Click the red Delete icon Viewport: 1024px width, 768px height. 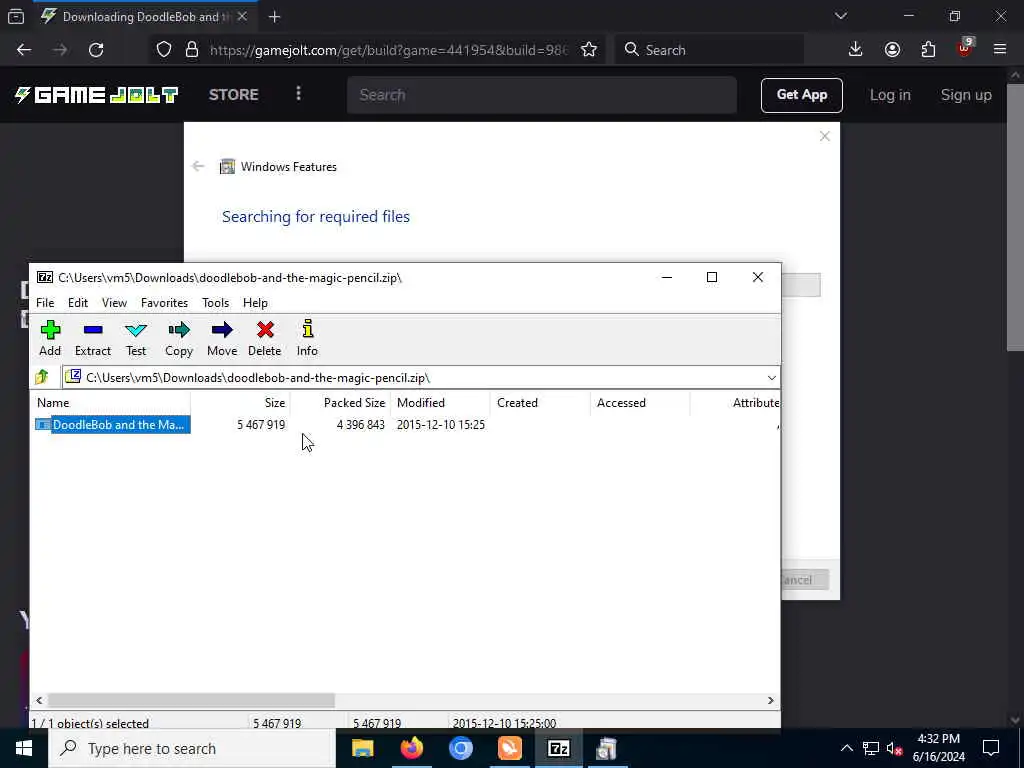[264, 338]
